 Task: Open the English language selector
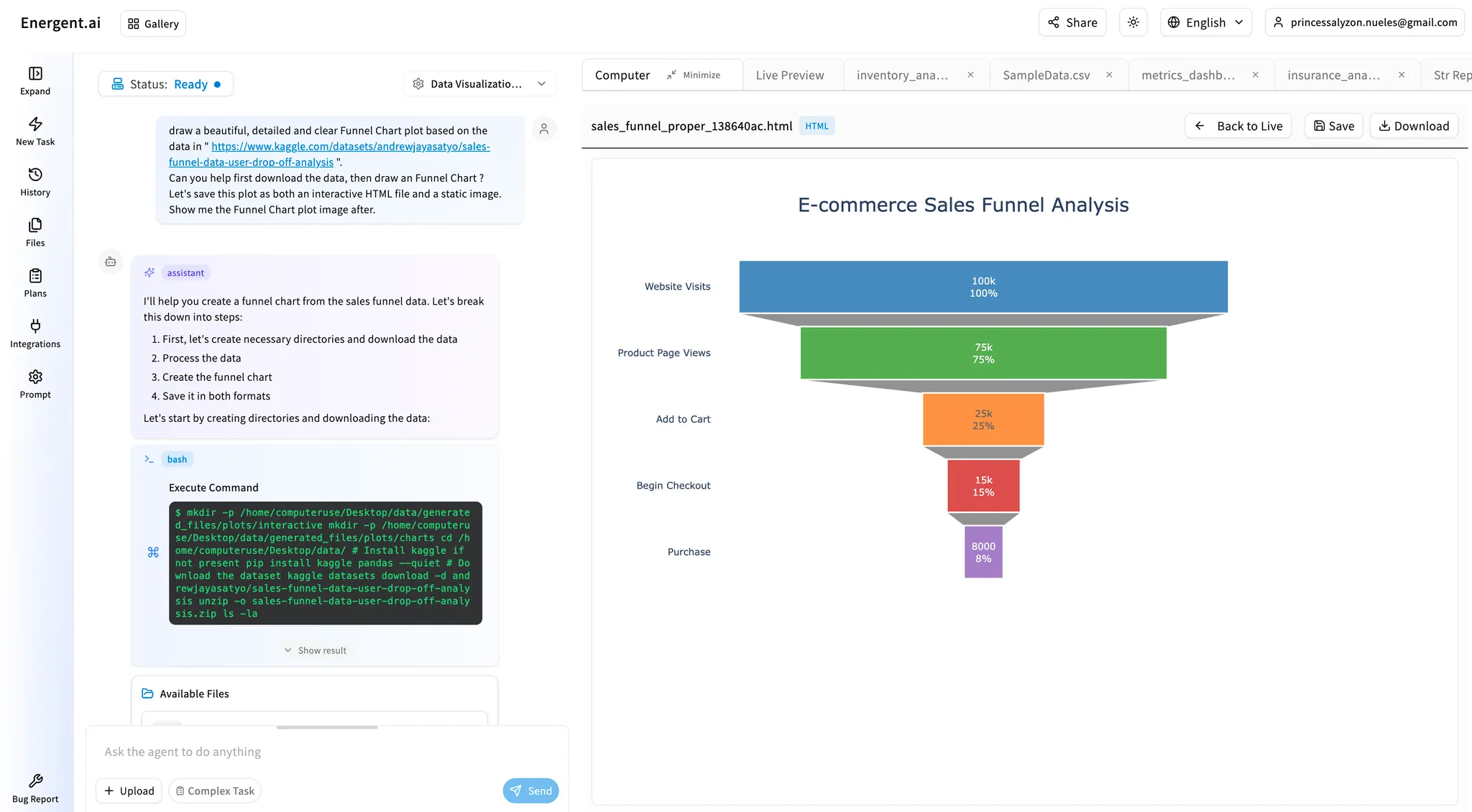tap(1205, 22)
